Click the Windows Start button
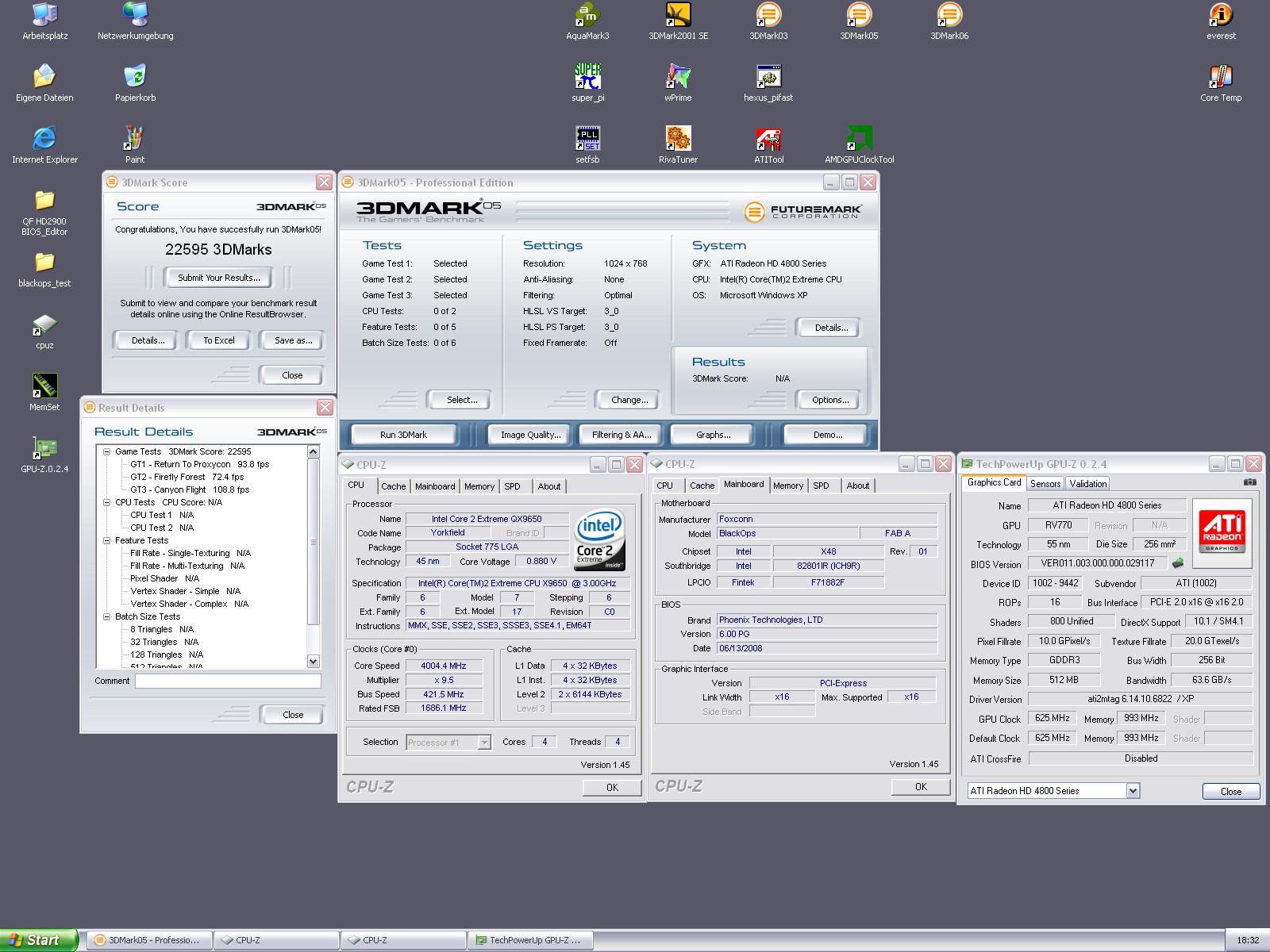 pos(38,940)
